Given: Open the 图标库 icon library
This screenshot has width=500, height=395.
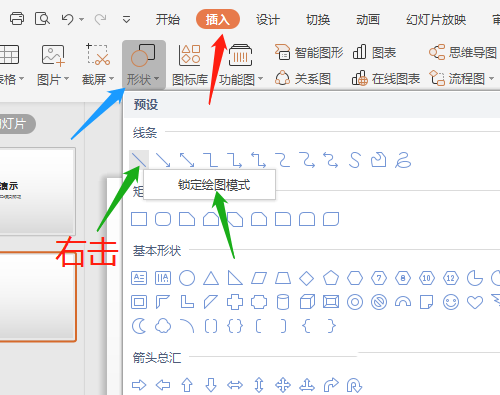Looking at the screenshot, I should pyautogui.click(x=190, y=65).
